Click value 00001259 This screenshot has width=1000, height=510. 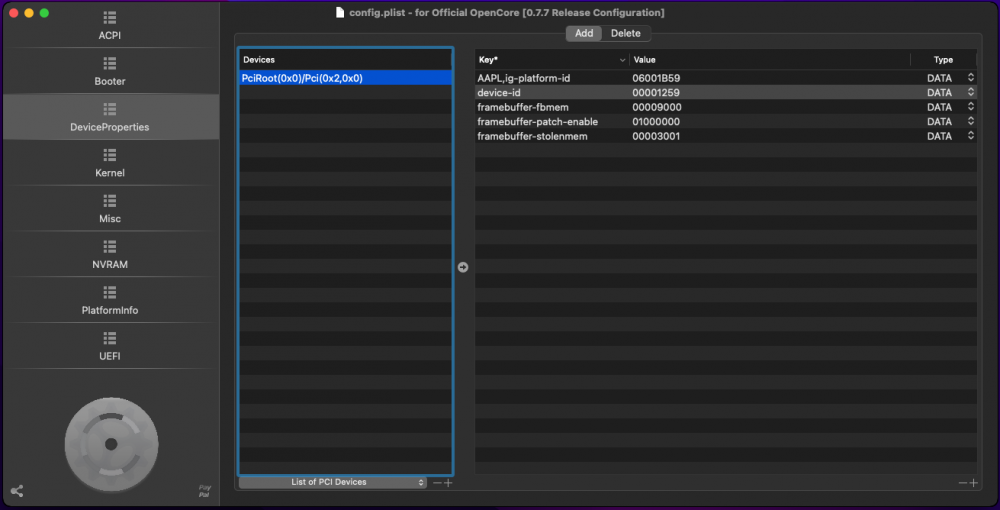[656, 92]
